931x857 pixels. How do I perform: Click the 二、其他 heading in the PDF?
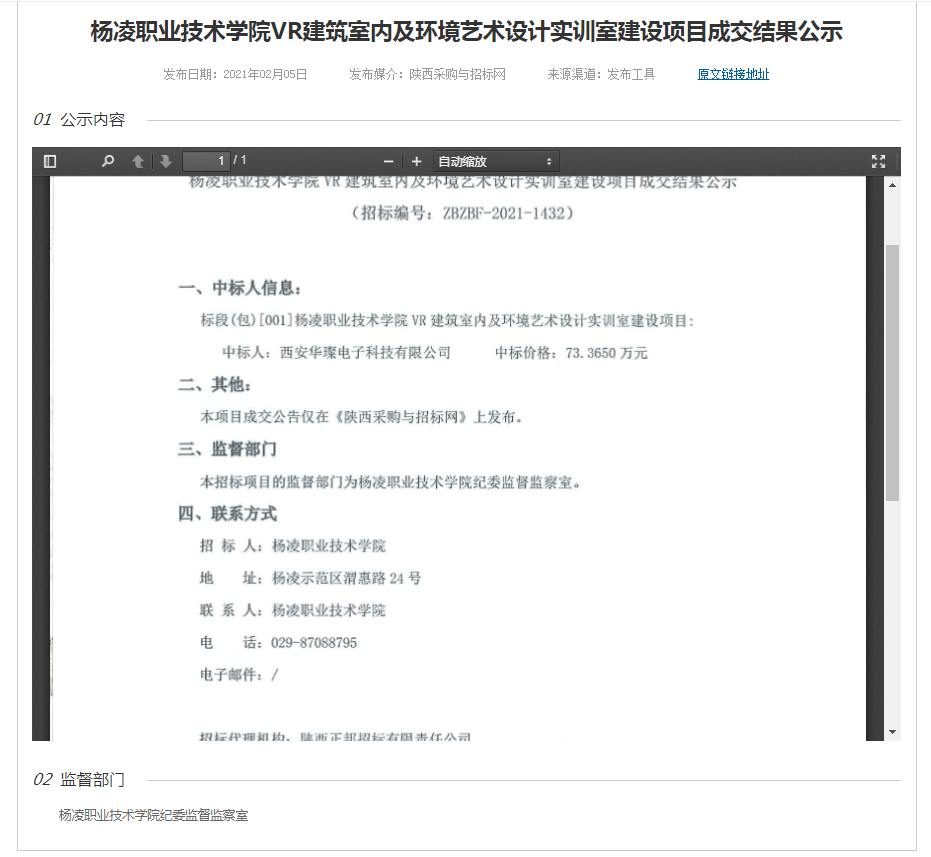point(215,385)
